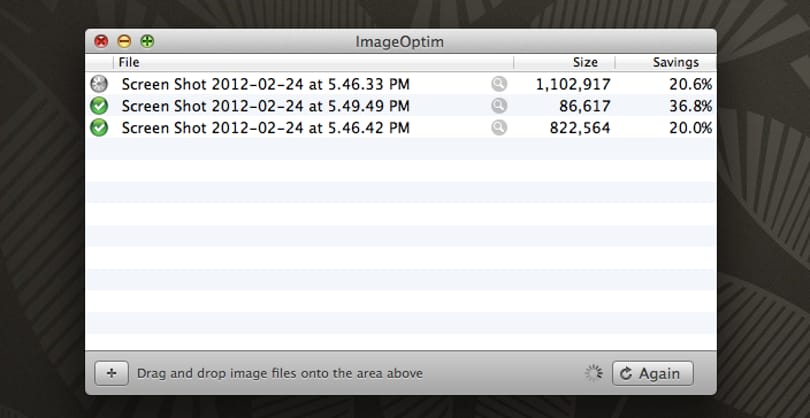Select the row Screen Shot 2012-02-24 at 5.46.42 PM
Viewport: 810px width, 418px height.
[x=401, y=128]
